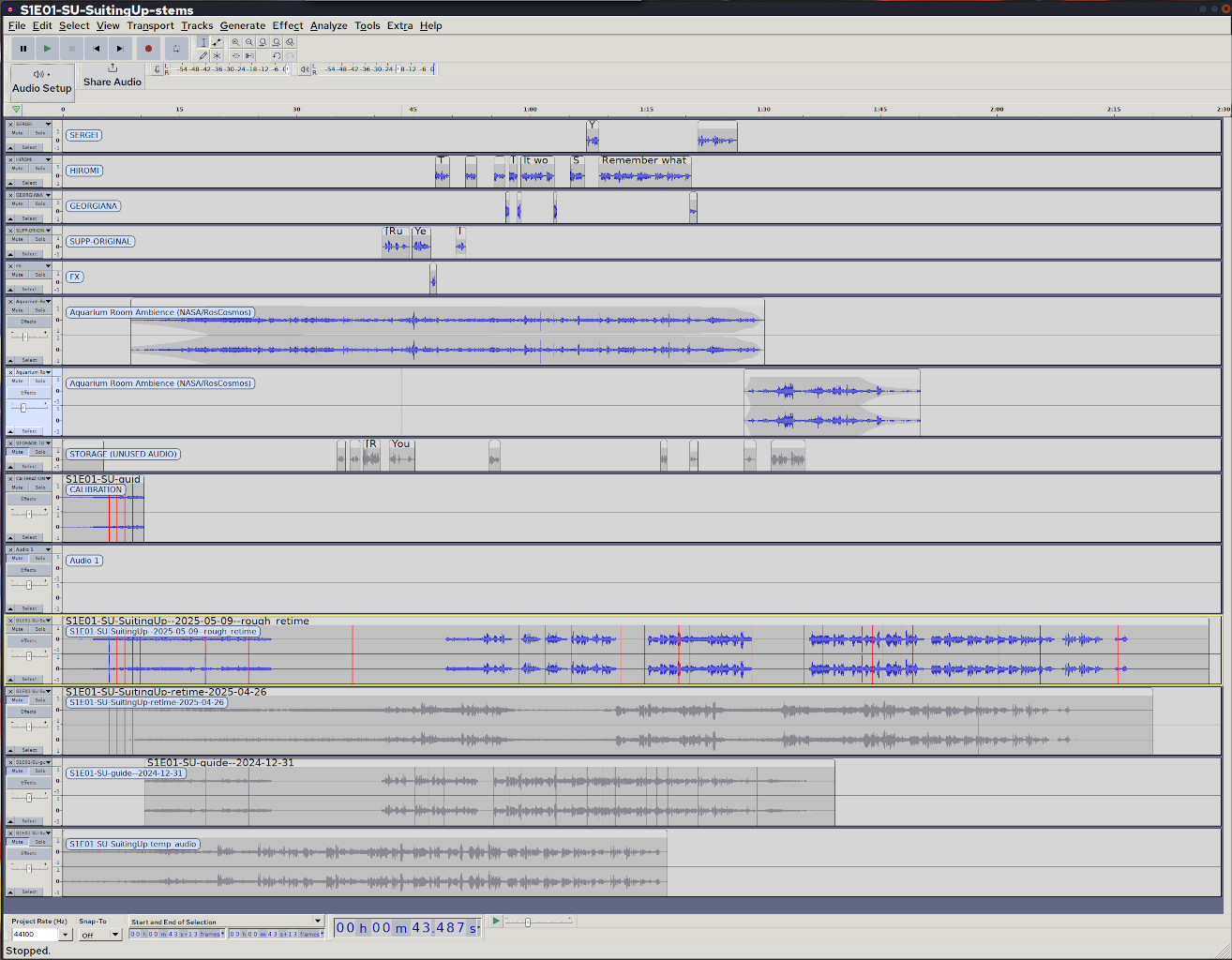Mute the GEORGIANA track

click(x=18, y=203)
